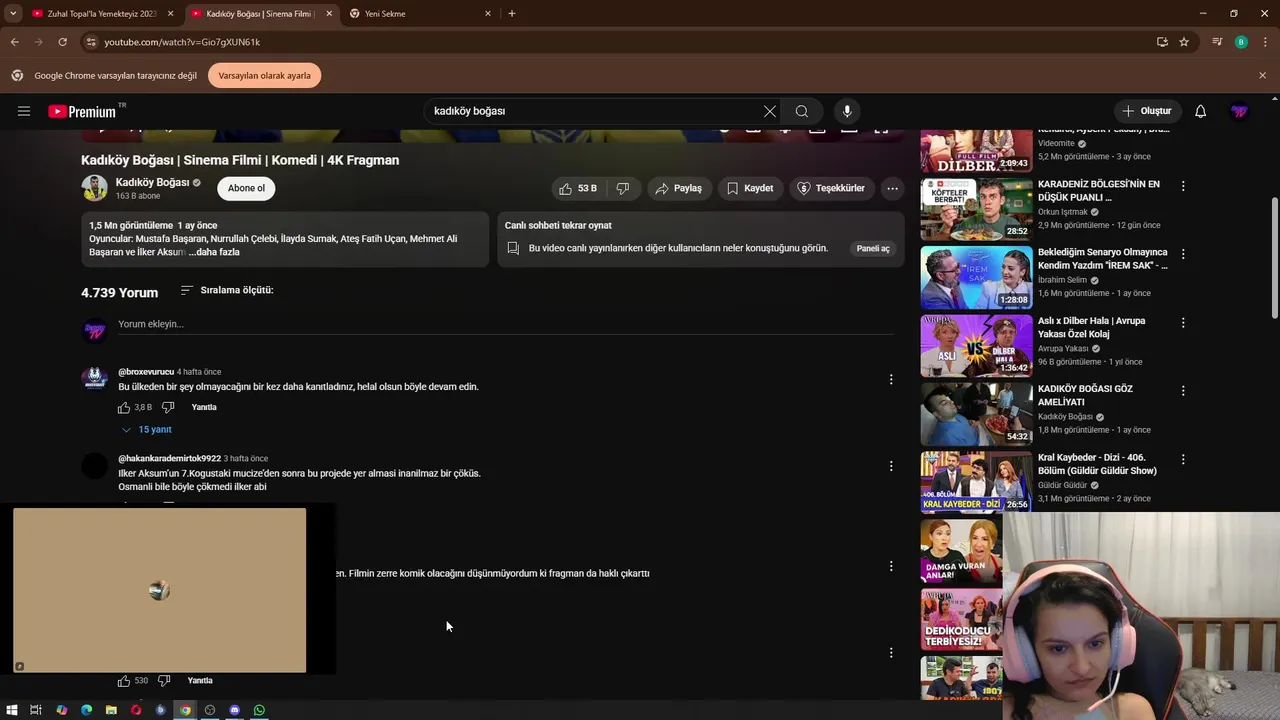This screenshot has height=720, width=1280.
Task: Click Abone ol subscribe button
Action: [246, 188]
